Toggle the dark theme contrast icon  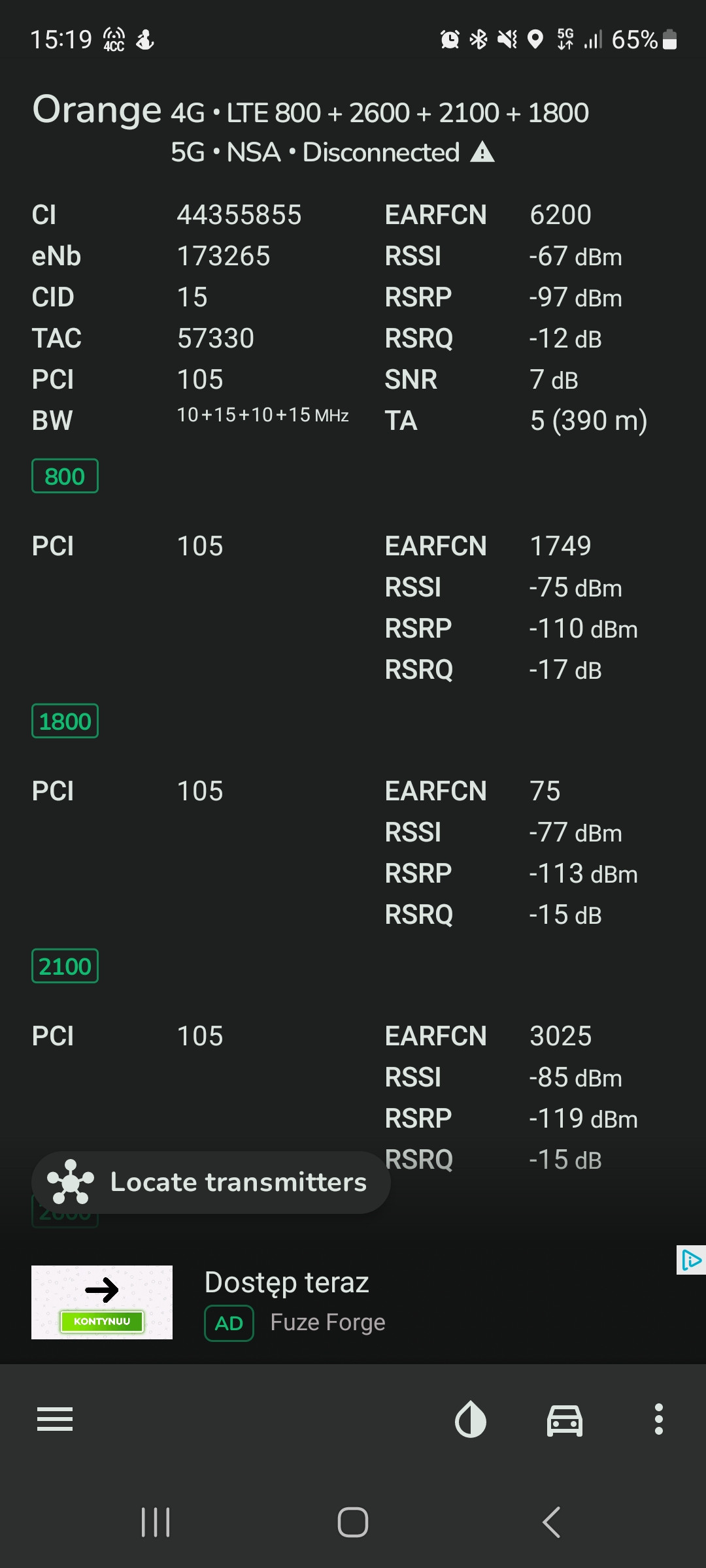tap(471, 1420)
